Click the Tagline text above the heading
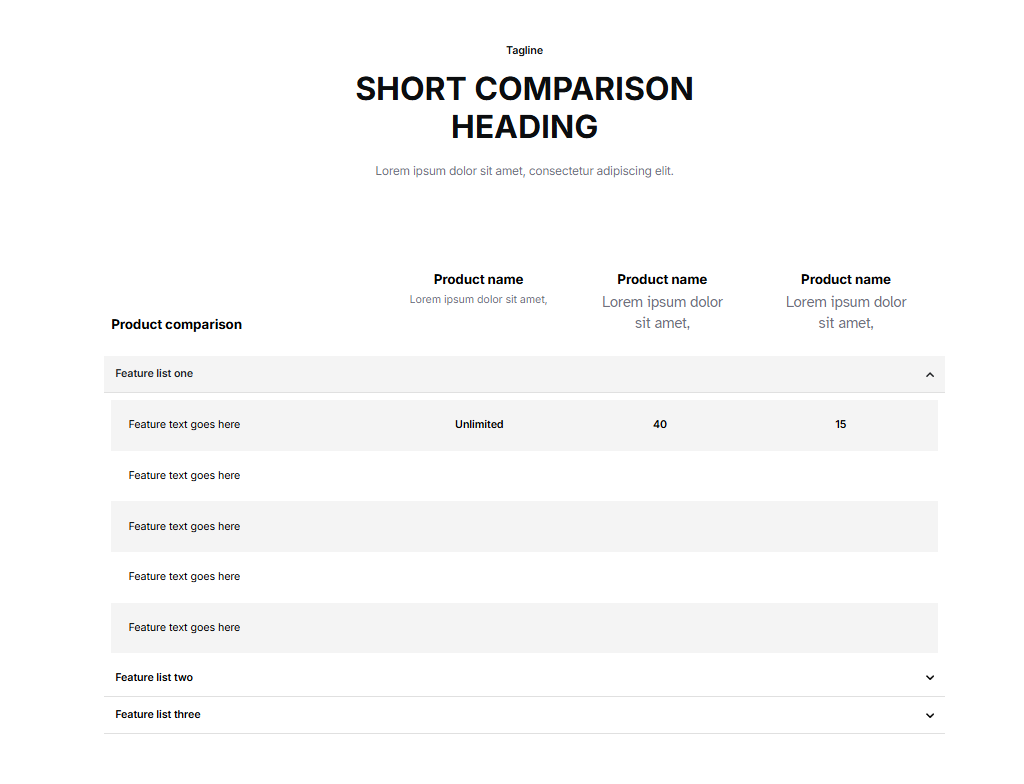Viewport: 1024px width, 784px height. point(524,51)
